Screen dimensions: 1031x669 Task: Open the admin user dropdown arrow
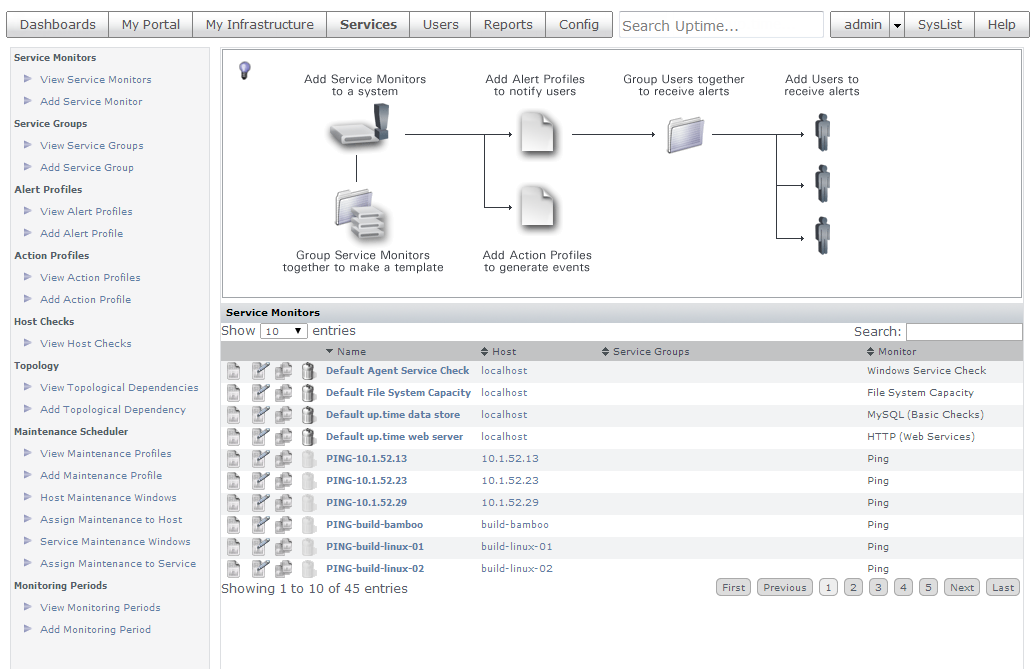tap(897, 25)
